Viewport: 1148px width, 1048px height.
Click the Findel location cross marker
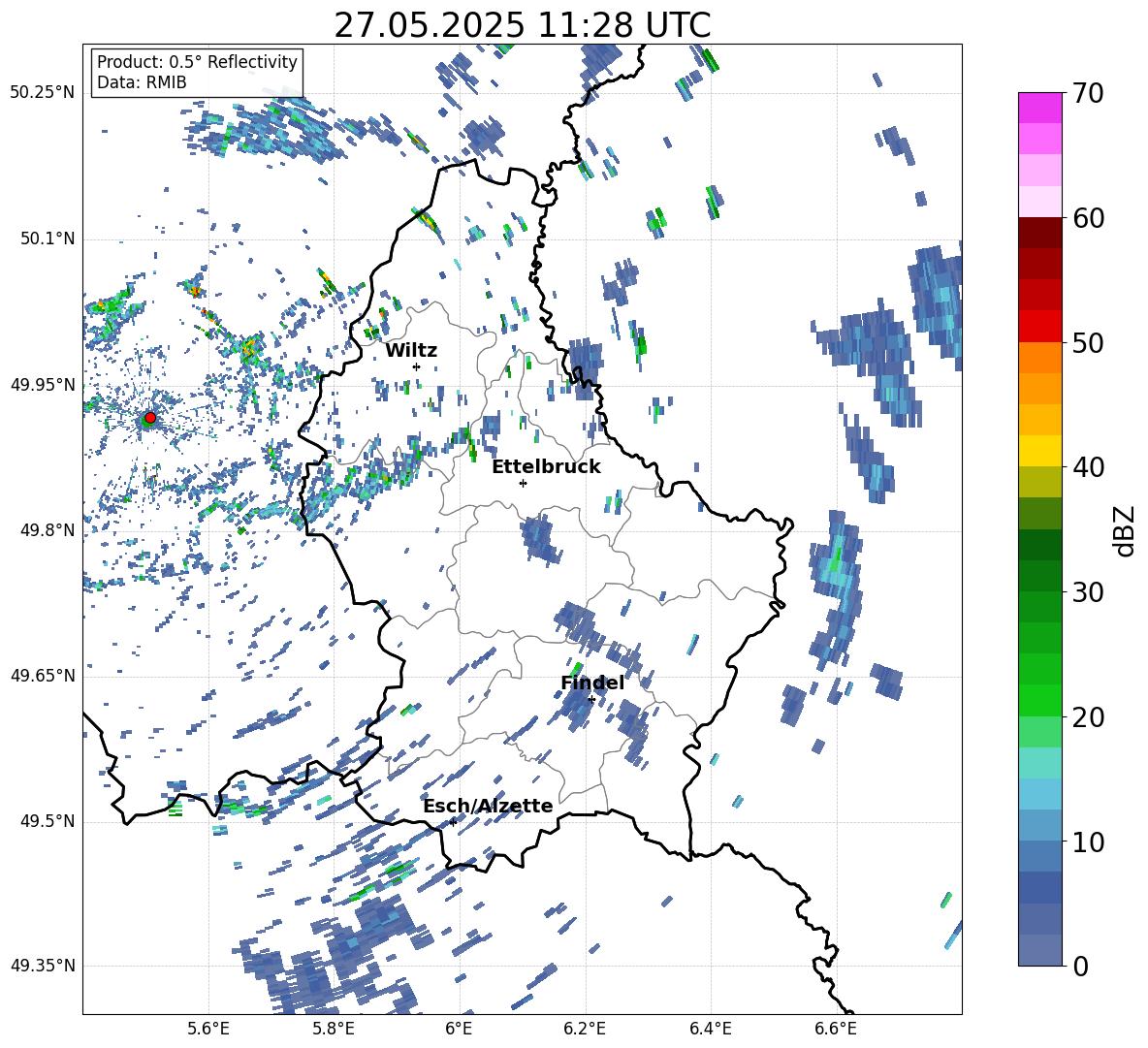tap(591, 700)
